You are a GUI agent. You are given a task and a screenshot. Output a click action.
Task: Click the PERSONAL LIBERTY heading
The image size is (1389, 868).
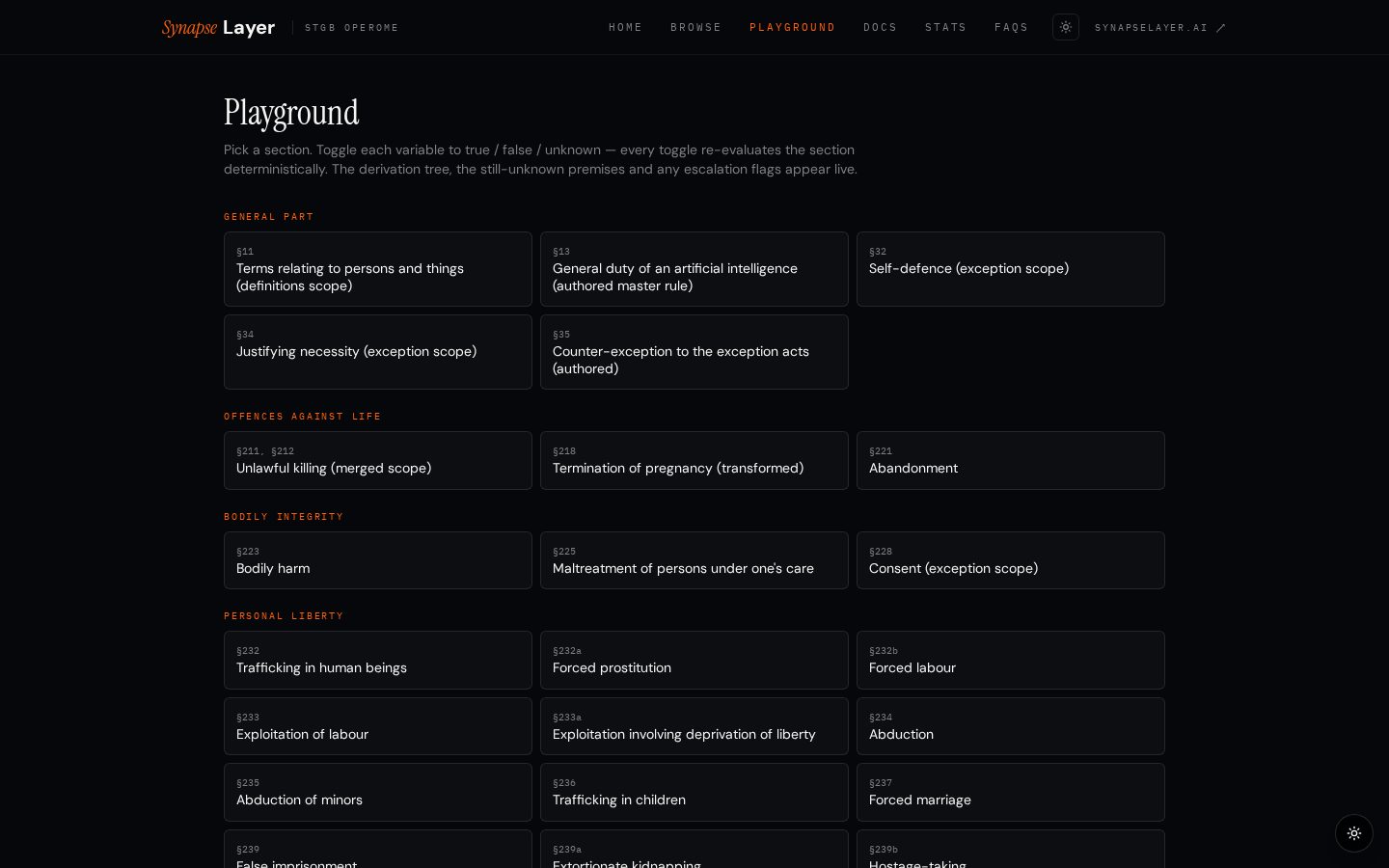point(284,616)
